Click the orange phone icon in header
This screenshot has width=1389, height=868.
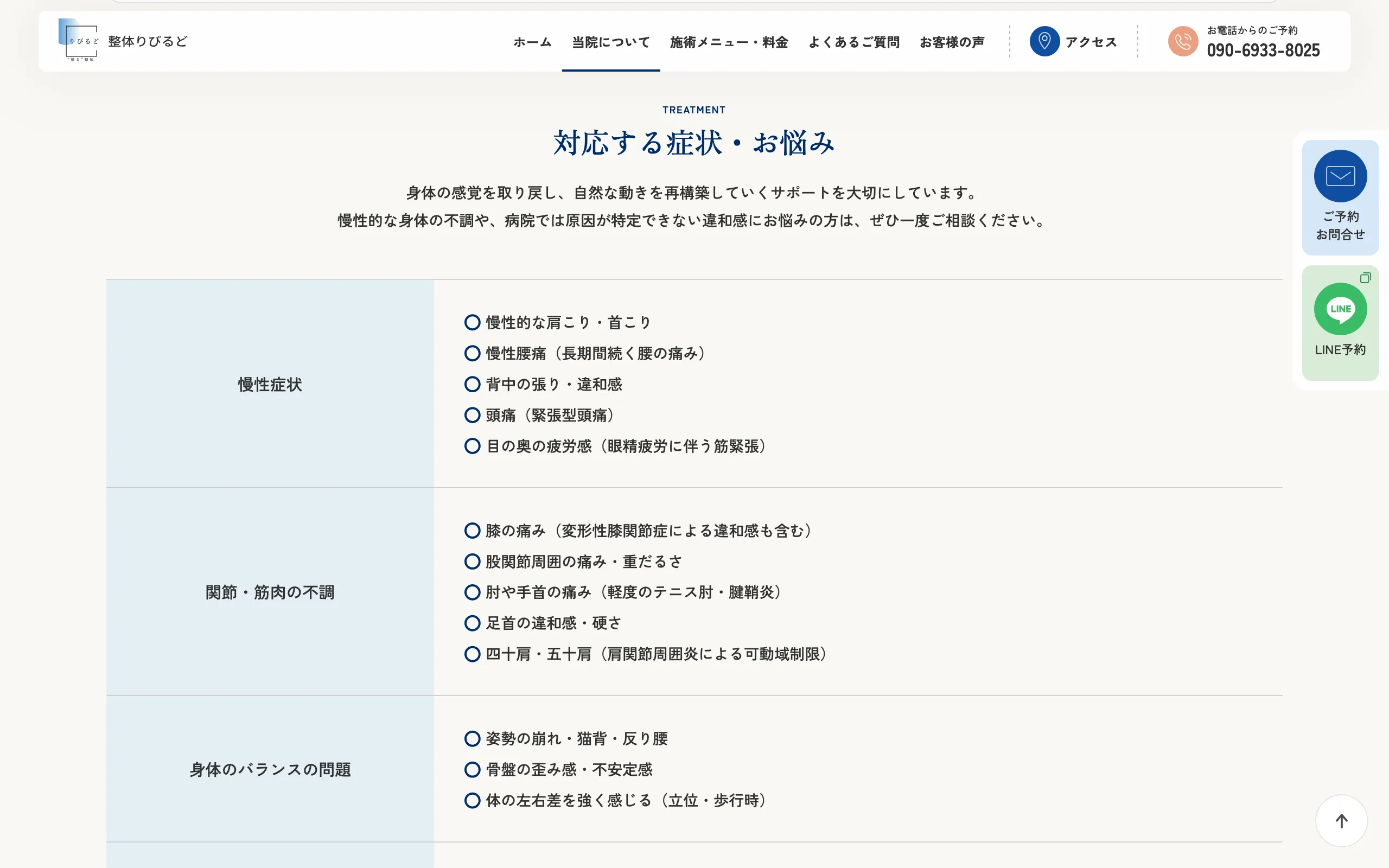(x=1183, y=41)
